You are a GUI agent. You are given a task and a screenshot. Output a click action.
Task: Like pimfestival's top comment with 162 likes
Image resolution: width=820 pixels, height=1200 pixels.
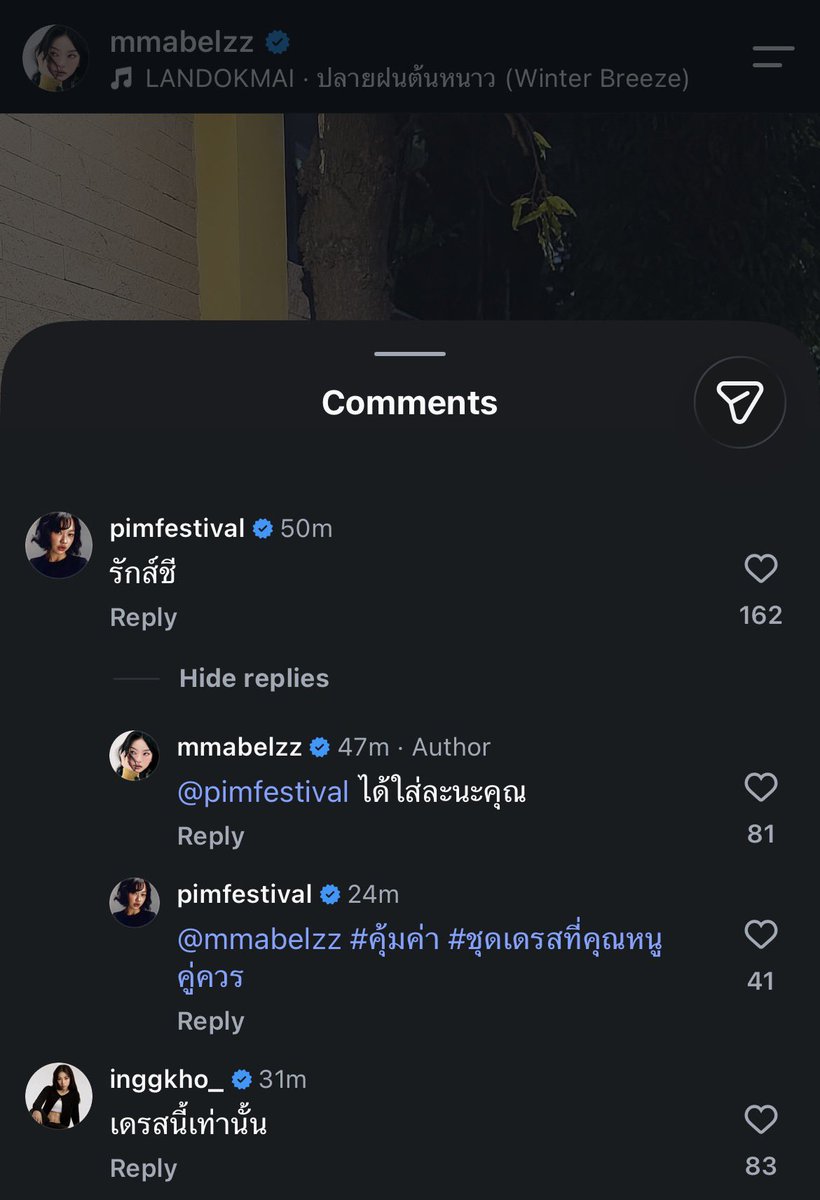click(x=761, y=569)
